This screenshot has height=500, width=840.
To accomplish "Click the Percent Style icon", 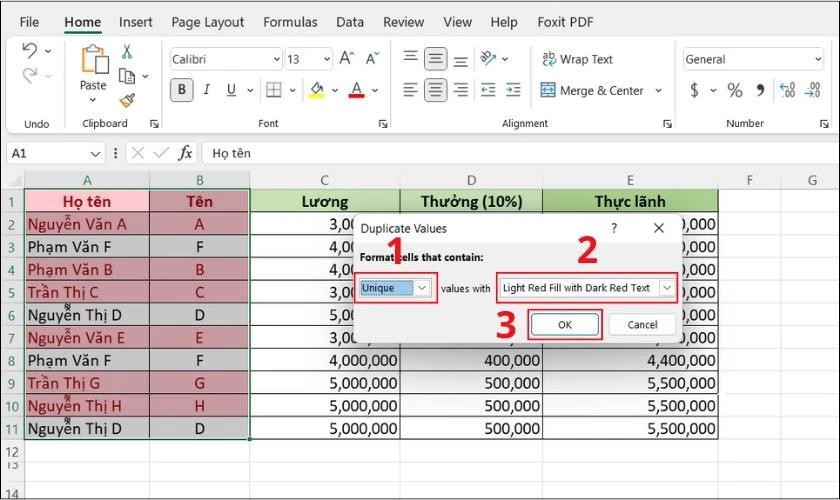I will 735,91.
